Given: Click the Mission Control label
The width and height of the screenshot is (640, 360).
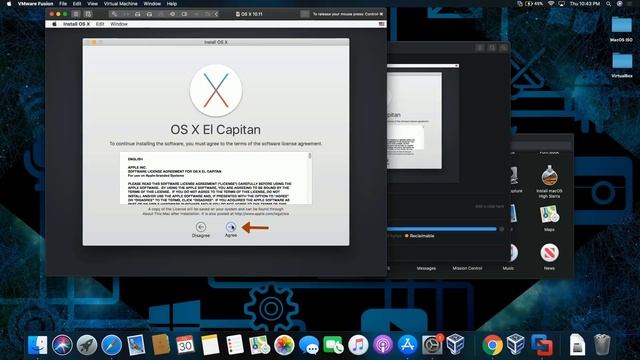Looking at the screenshot, I should tap(467, 268).
